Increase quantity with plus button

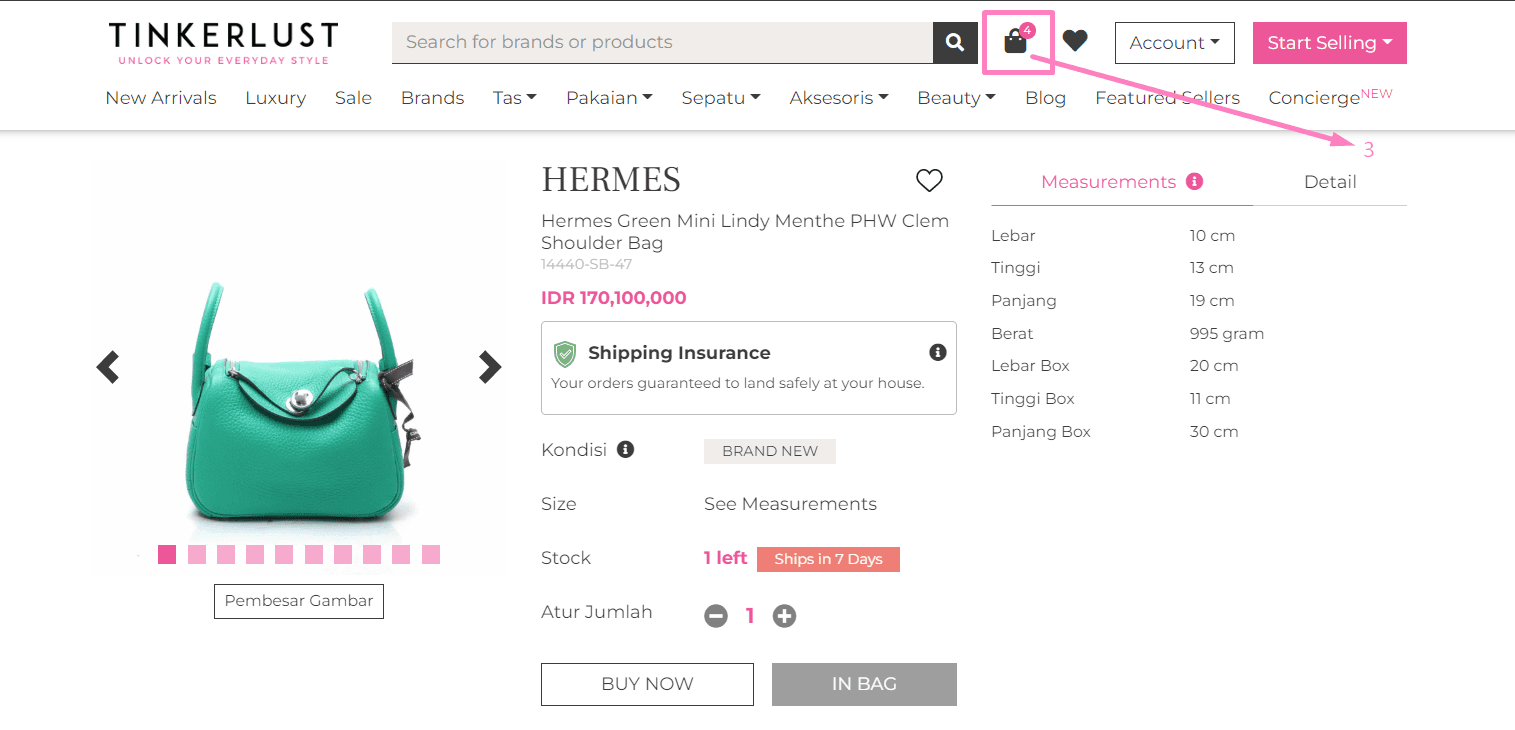click(x=784, y=616)
